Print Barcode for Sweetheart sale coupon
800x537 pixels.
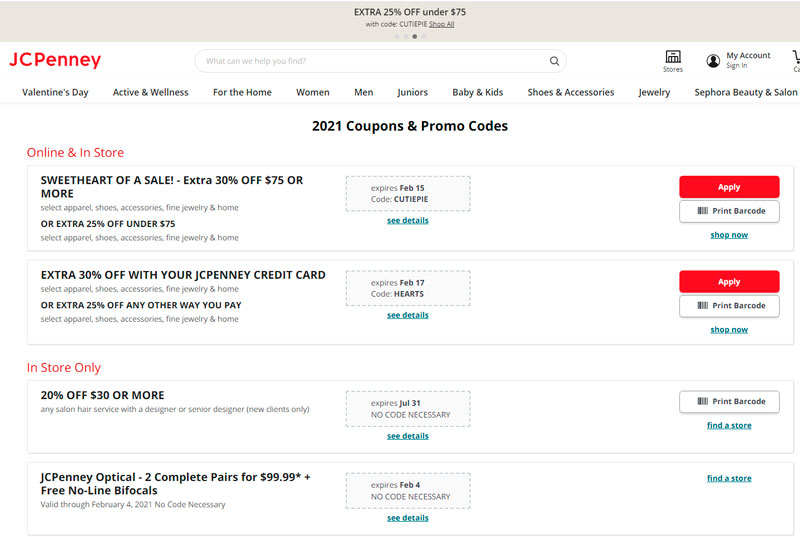click(729, 211)
